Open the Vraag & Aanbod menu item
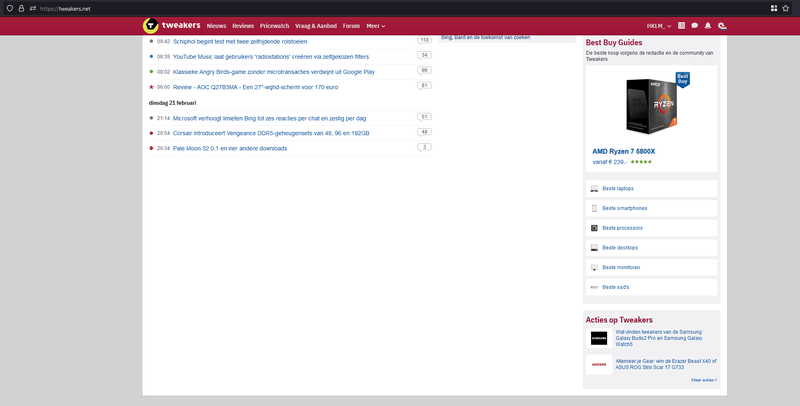Image resolution: width=800 pixels, height=406 pixels. [316, 26]
